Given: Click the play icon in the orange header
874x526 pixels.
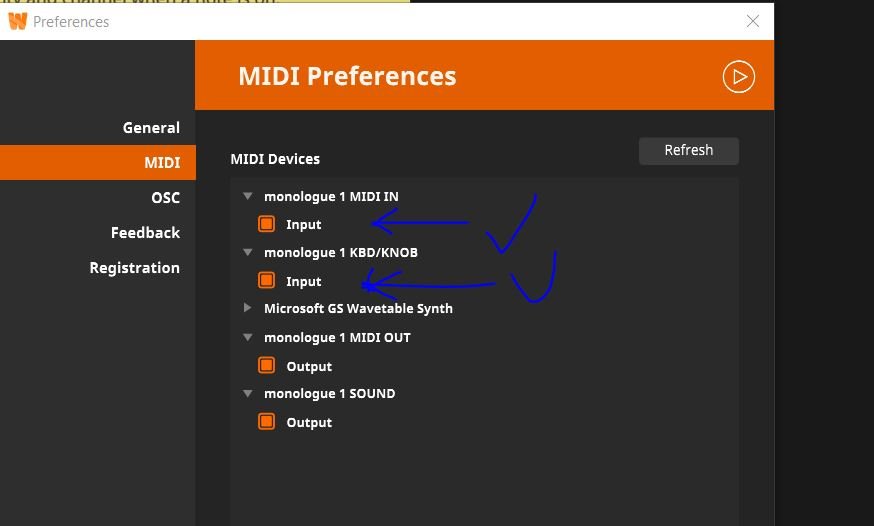Looking at the screenshot, I should (x=738, y=77).
